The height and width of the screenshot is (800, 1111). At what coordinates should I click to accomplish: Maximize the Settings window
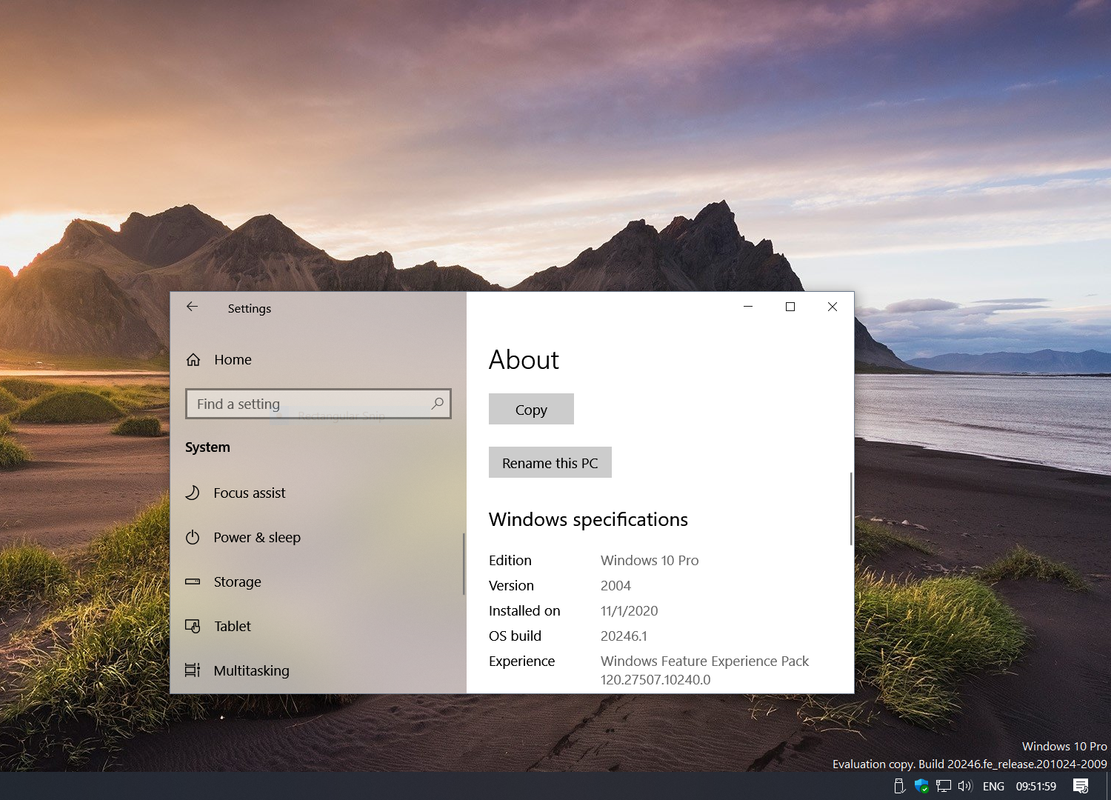790,306
